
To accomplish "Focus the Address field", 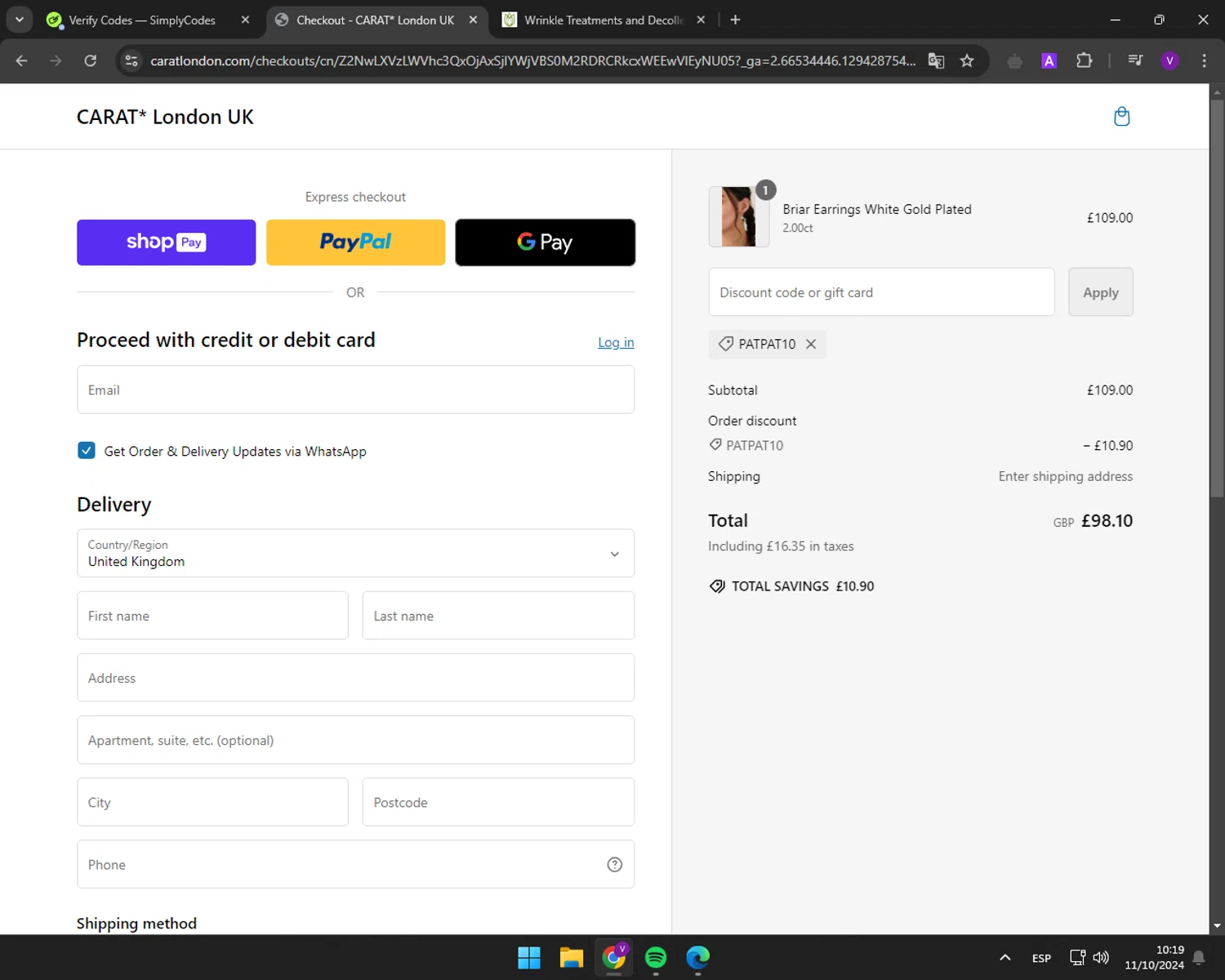I will click(355, 678).
